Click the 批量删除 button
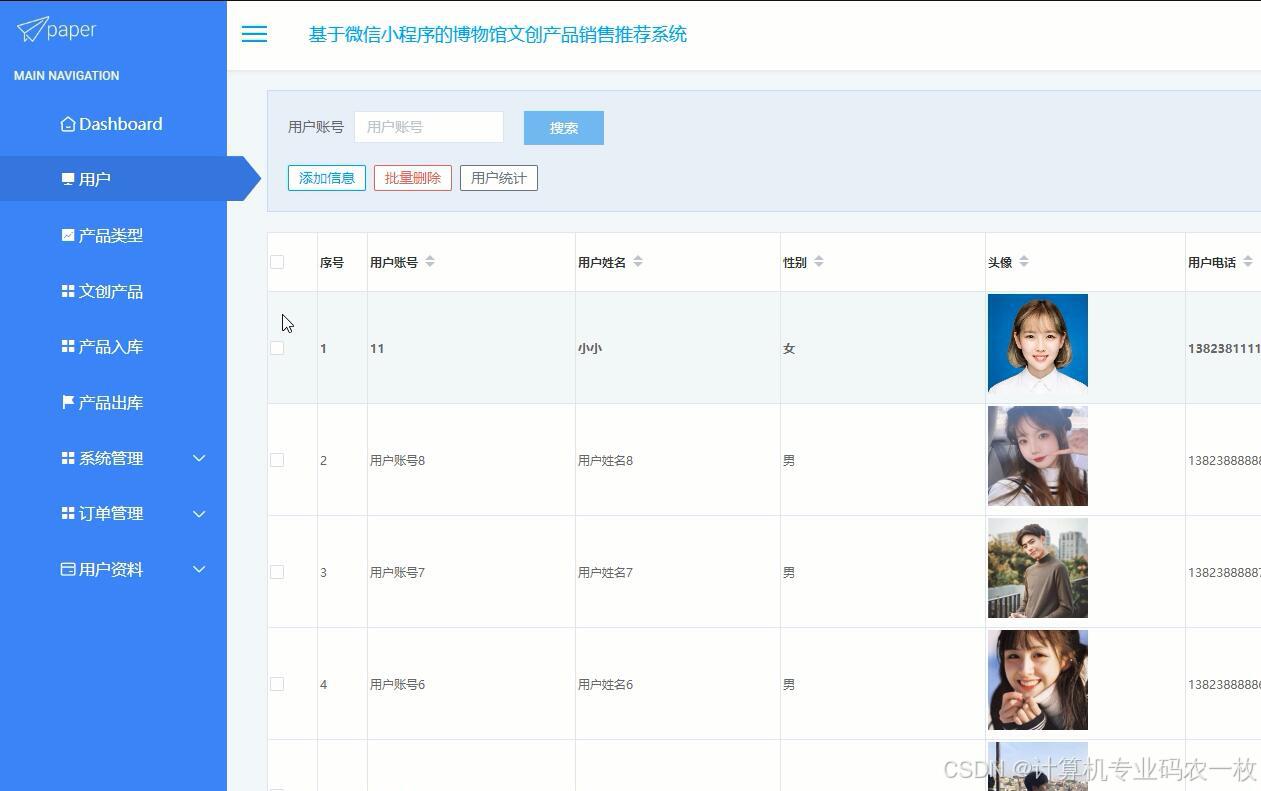 [x=413, y=178]
